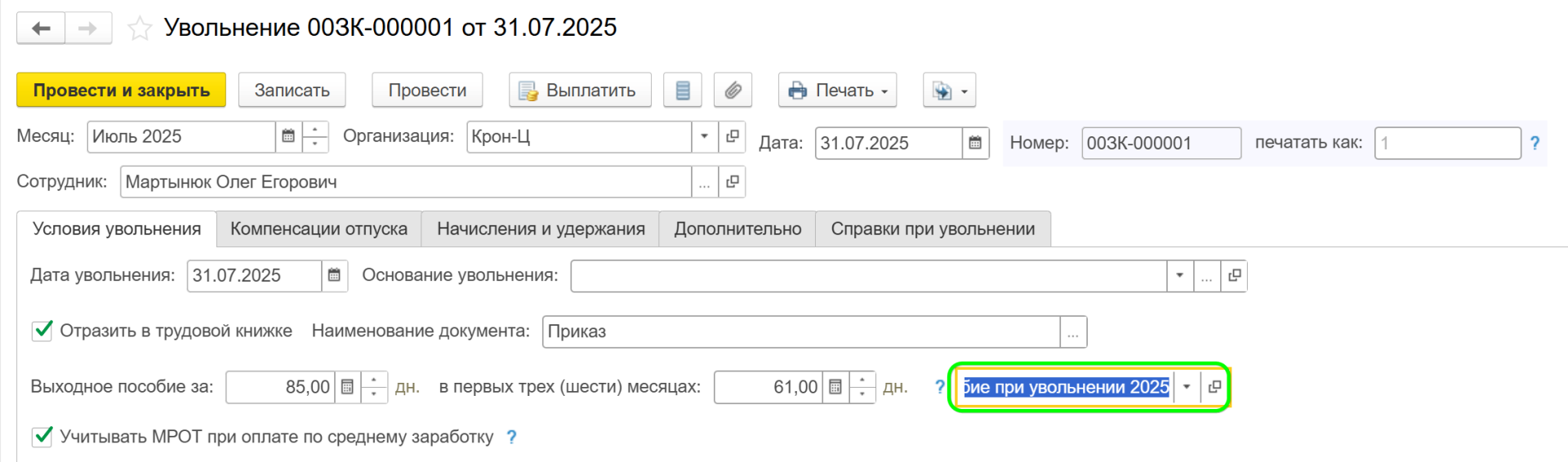Decrease Выходное пособие days stepper down
The height and width of the screenshot is (462, 1568).
(x=374, y=395)
